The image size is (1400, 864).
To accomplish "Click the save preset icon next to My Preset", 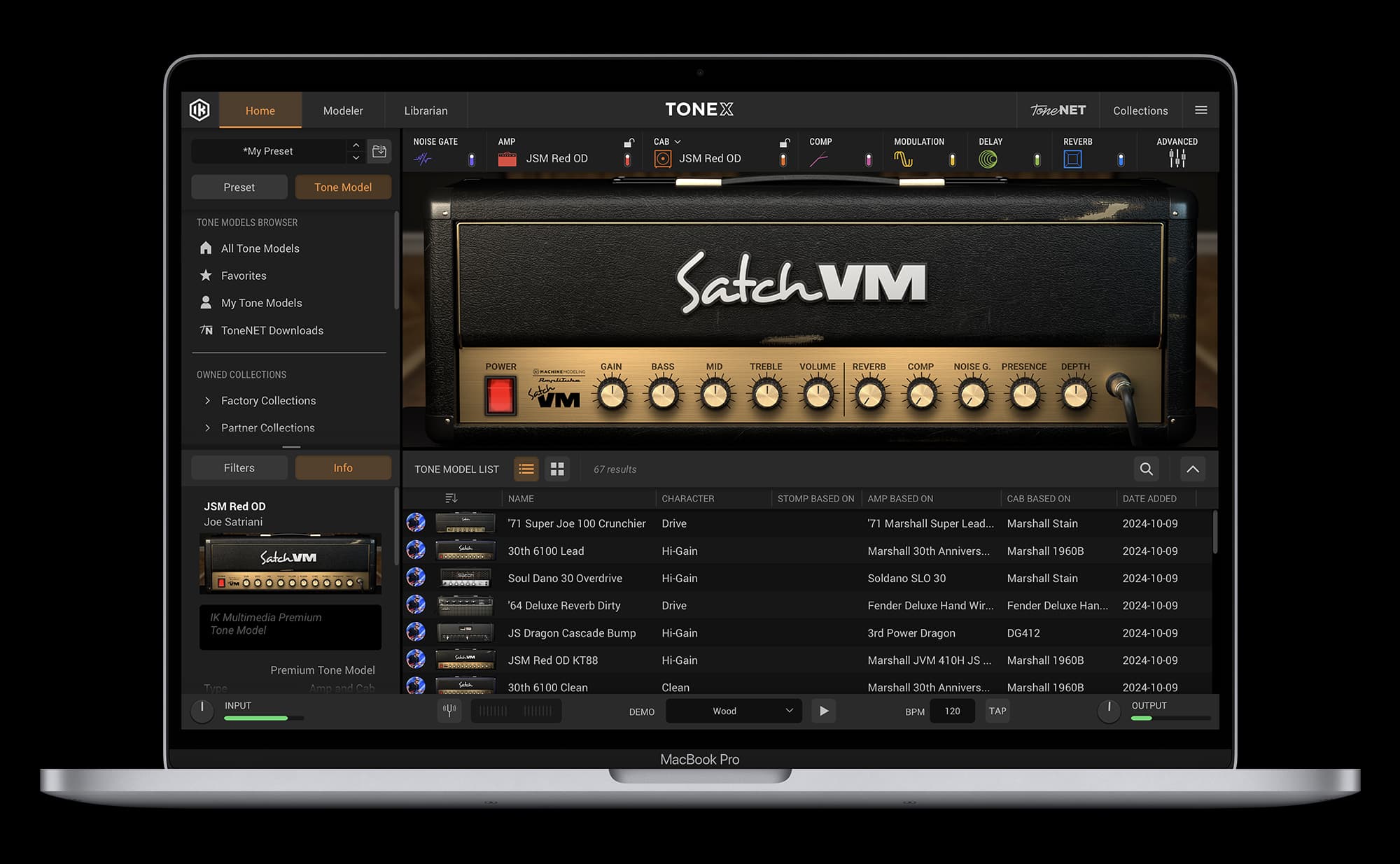I will pos(379,150).
